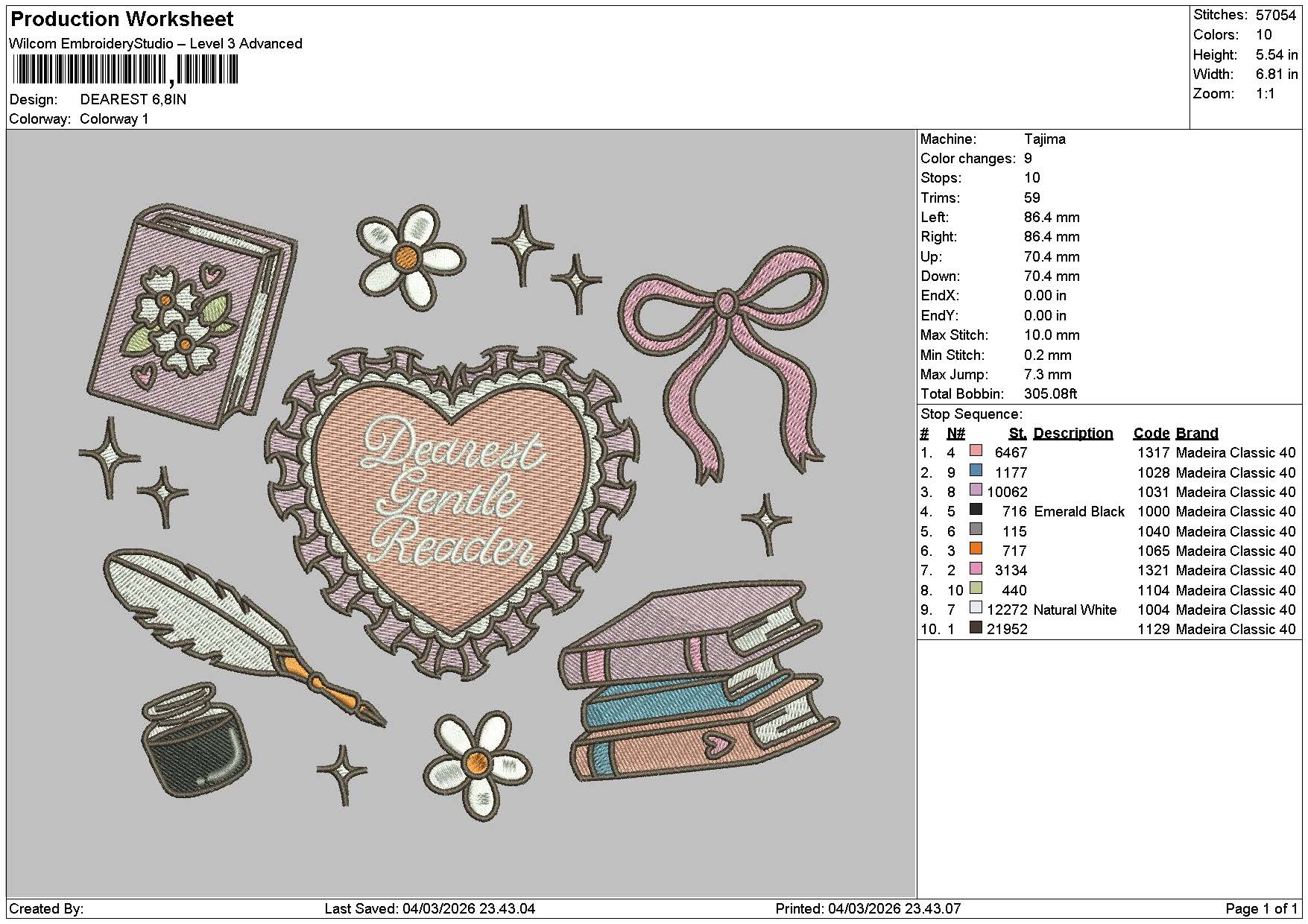1308x924 pixels.
Task: Select the Natural White color swatch
Action: click(x=976, y=608)
